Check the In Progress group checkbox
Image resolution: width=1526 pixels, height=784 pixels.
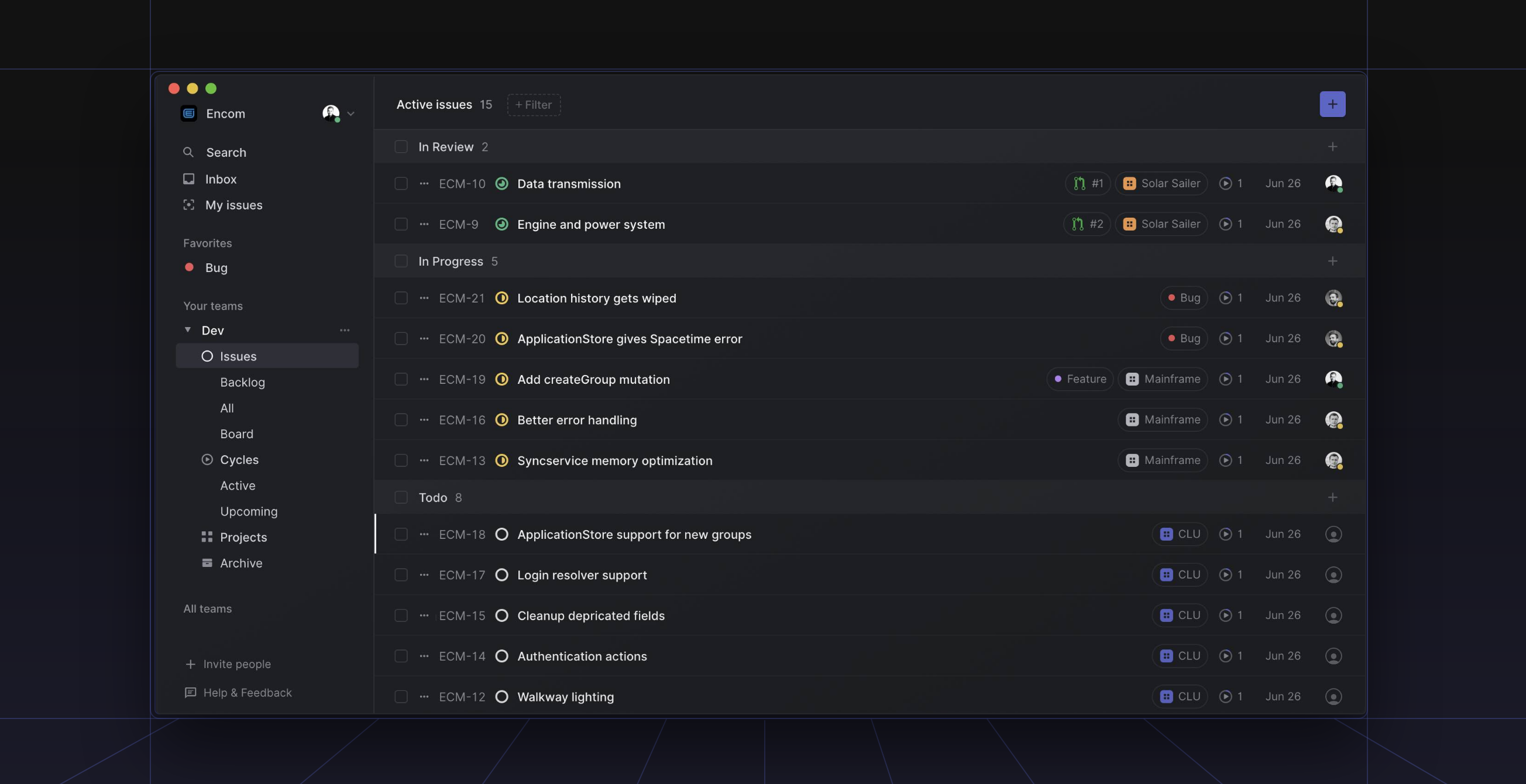click(401, 261)
